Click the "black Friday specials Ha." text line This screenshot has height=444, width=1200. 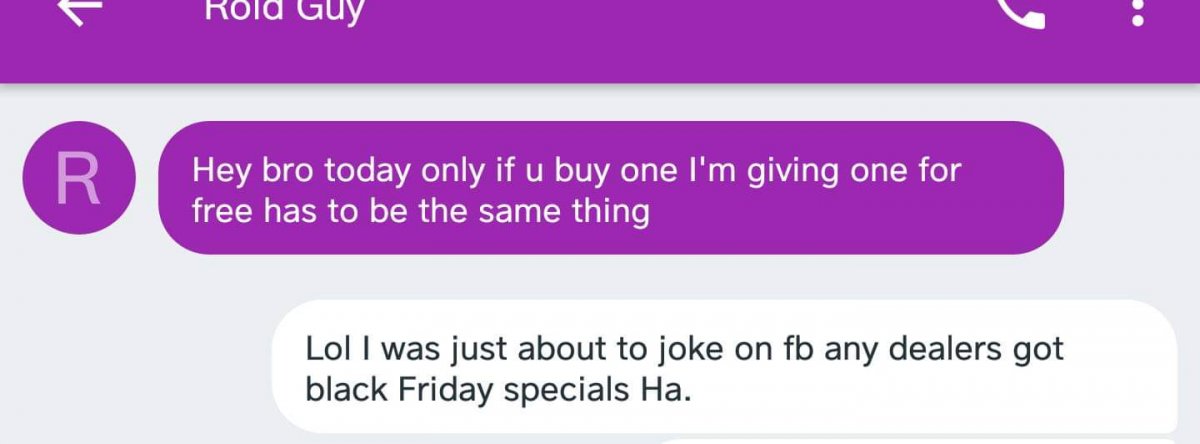(498, 390)
